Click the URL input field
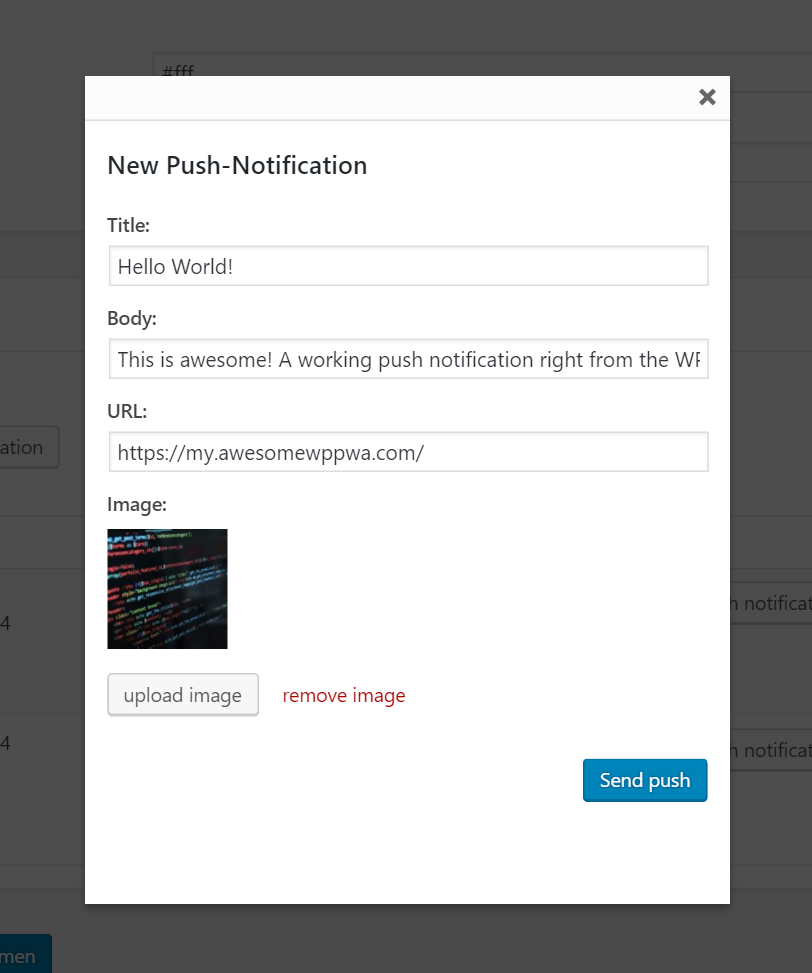 pyautogui.click(x=408, y=452)
